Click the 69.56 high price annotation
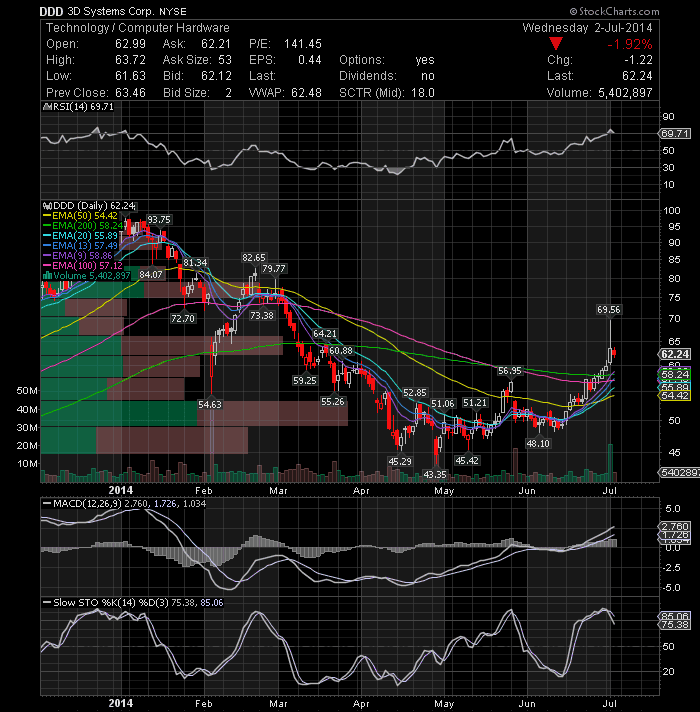 609,310
